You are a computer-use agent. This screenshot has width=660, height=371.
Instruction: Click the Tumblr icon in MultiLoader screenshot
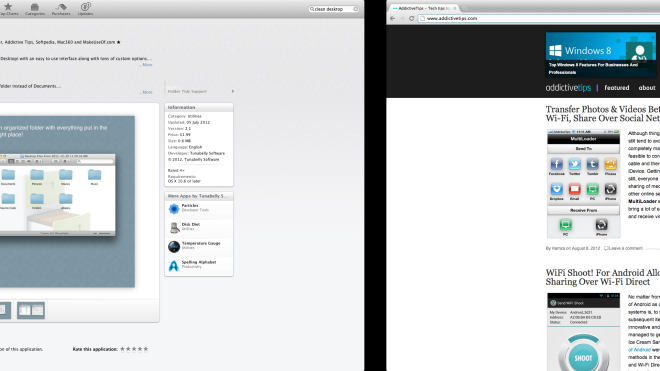pos(593,164)
